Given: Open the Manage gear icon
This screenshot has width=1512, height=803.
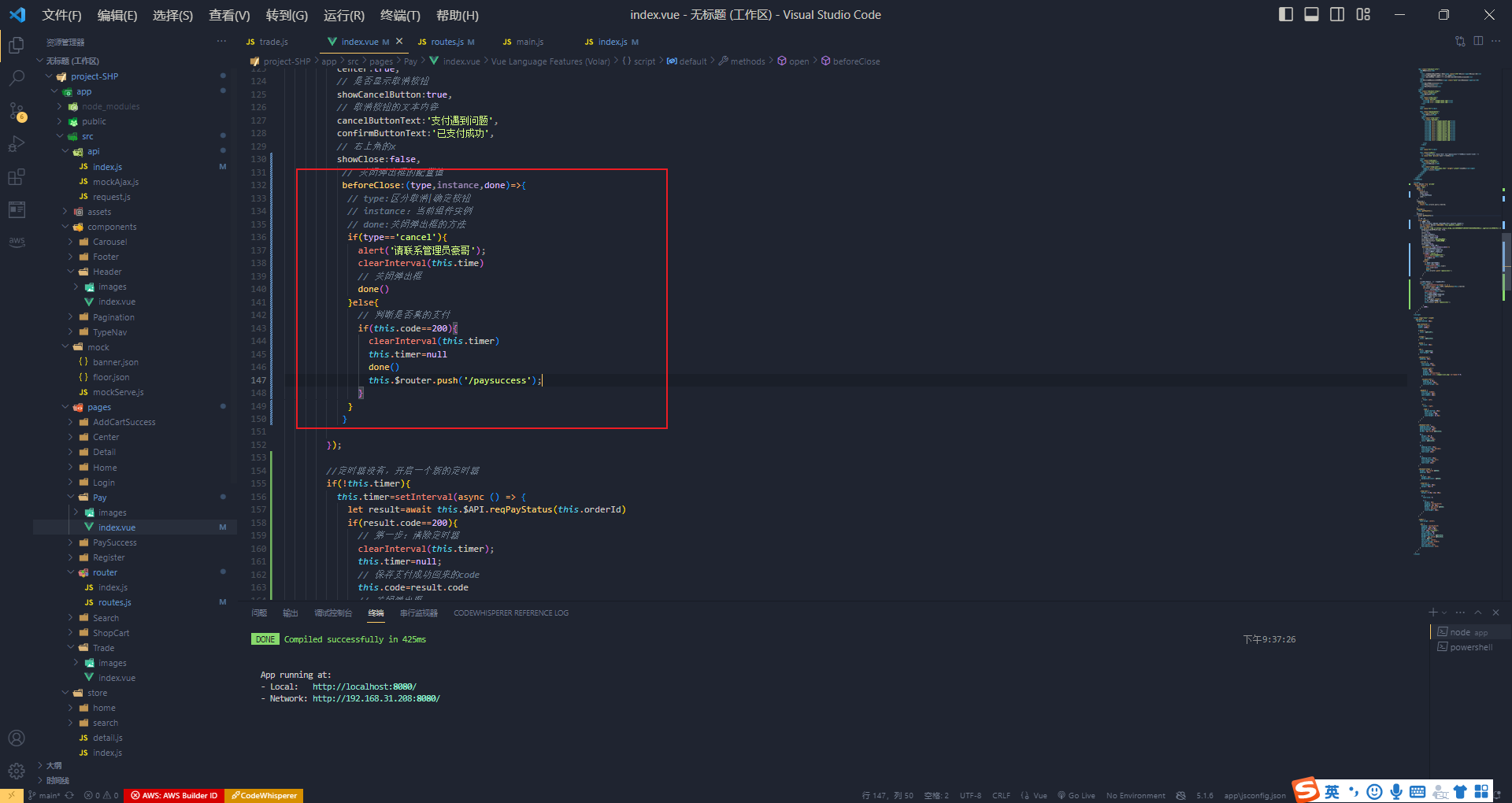Looking at the screenshot, I should click(x=17, y=772).
